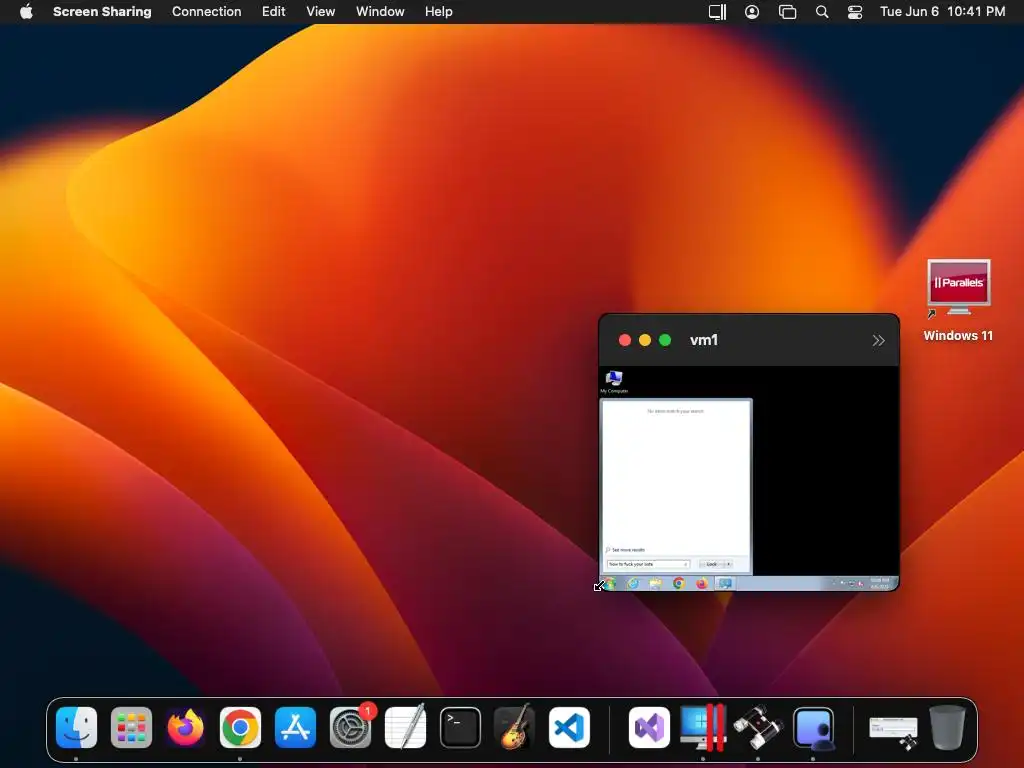The width and height of the screenshot is (1024, 768).
Task: Open Spotlight search from the menu bar
Action: (822, 12)
